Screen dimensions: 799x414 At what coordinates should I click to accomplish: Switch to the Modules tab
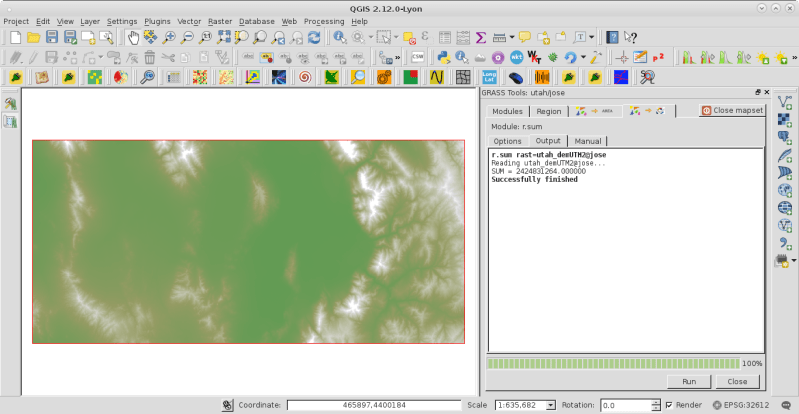tap(507, 111)
